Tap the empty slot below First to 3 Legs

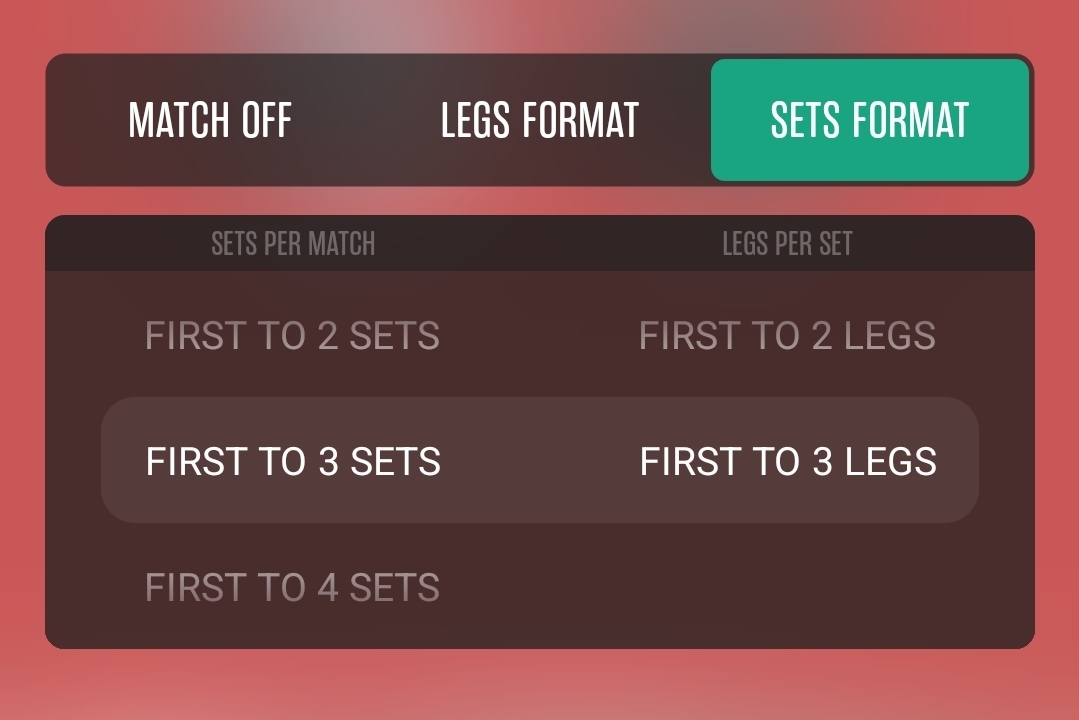pos(787,588)
